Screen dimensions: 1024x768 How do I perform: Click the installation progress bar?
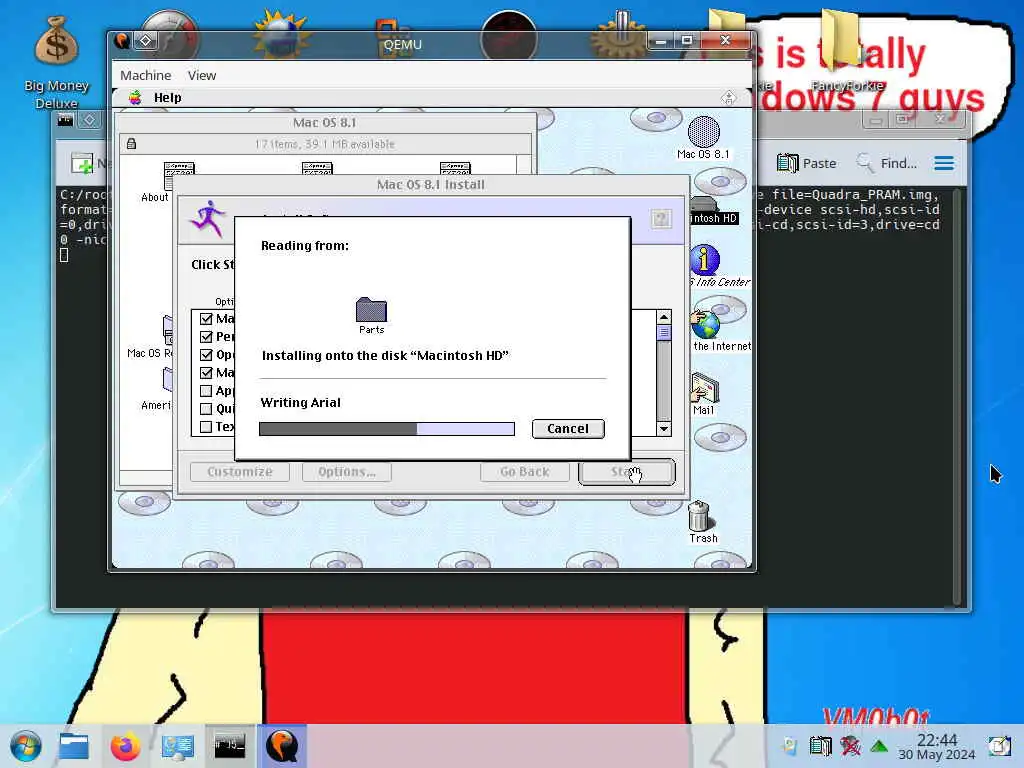point(387,429)
